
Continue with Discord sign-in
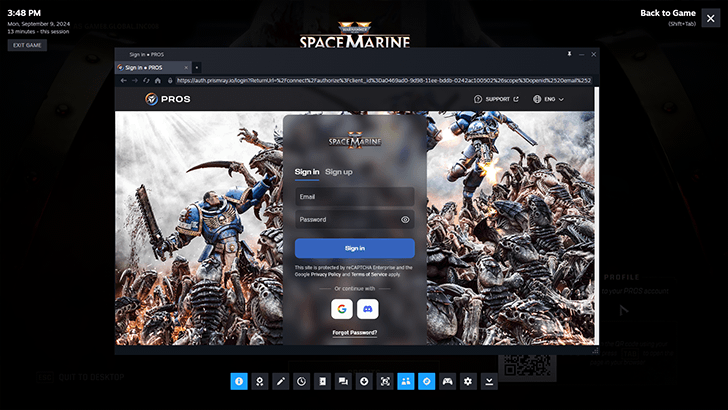pos(368,309)
